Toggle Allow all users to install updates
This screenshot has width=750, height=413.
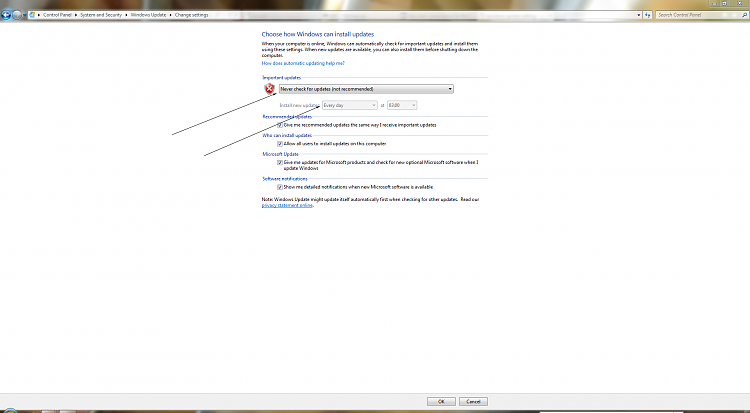(280, 144)
